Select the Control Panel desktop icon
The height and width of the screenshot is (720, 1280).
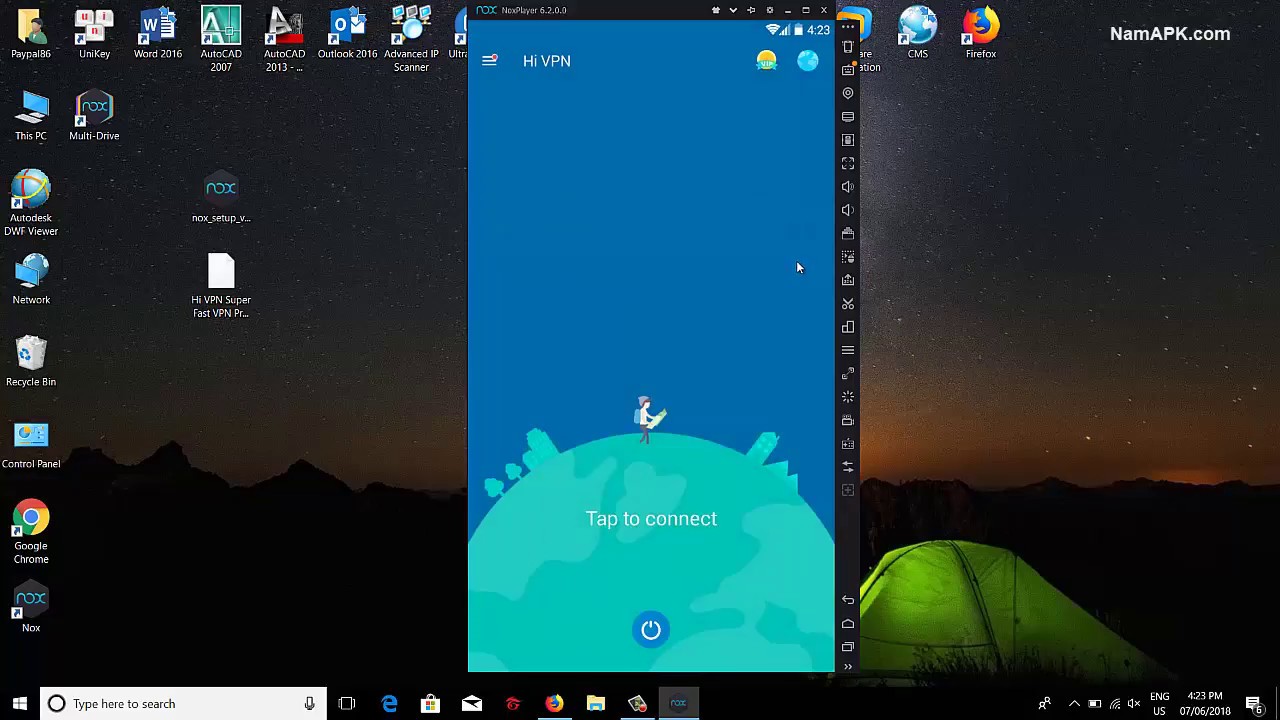click(x=31, y=444)
